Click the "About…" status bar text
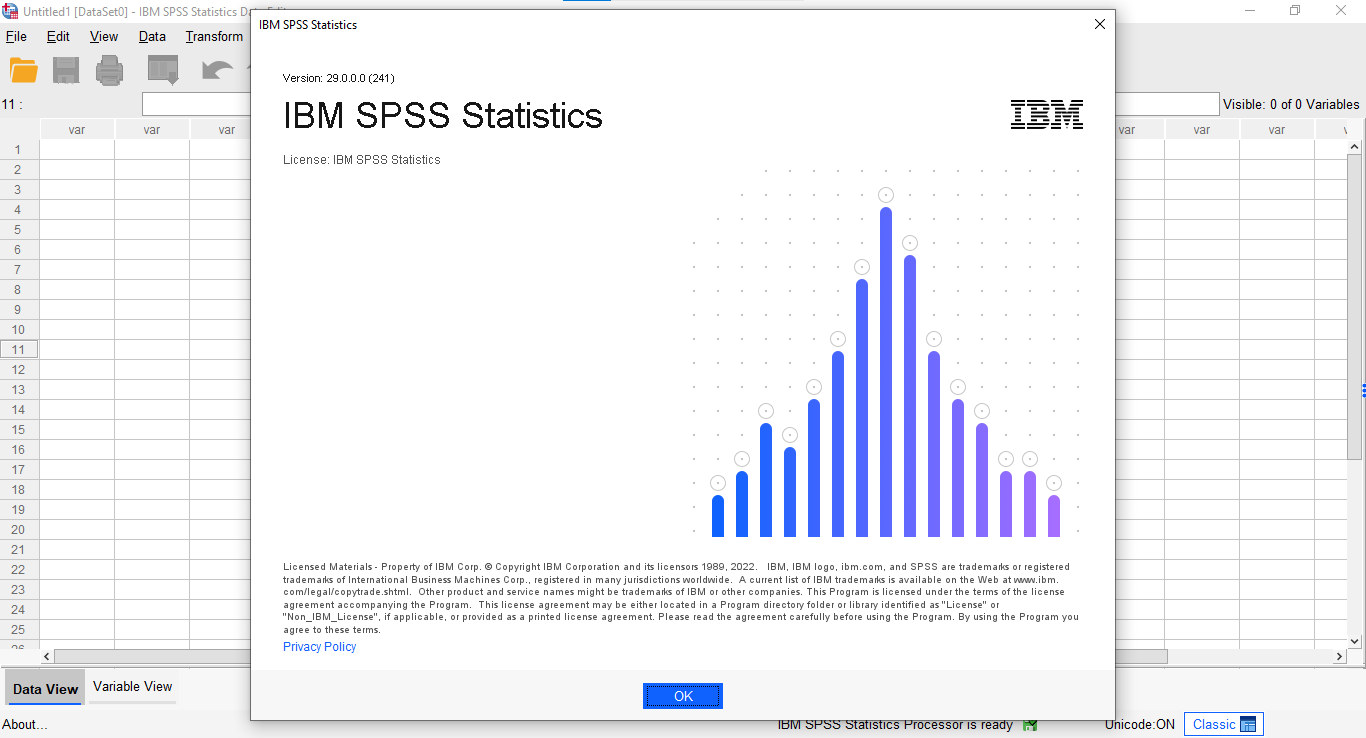The width and height of the screenshot is (1366, 738). (x=25, y=724)
